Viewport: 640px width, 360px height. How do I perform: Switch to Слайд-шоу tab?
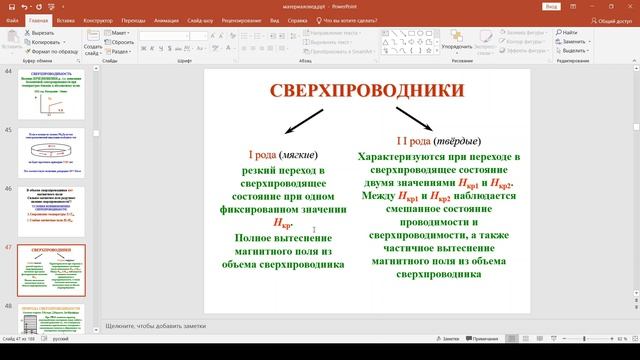point(200,20)
